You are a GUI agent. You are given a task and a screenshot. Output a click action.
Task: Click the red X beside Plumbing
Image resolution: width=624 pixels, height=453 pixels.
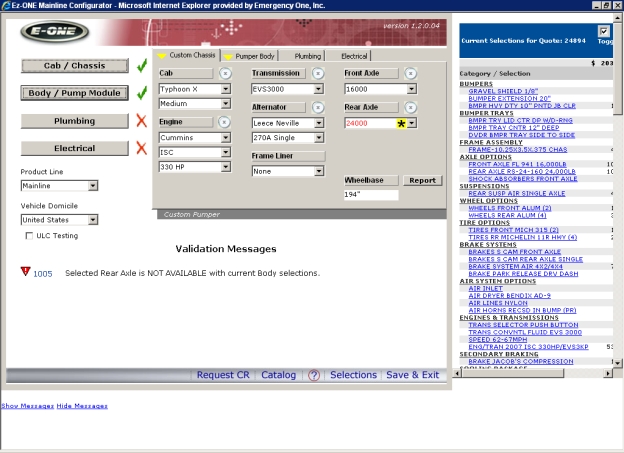click(142, 121)
